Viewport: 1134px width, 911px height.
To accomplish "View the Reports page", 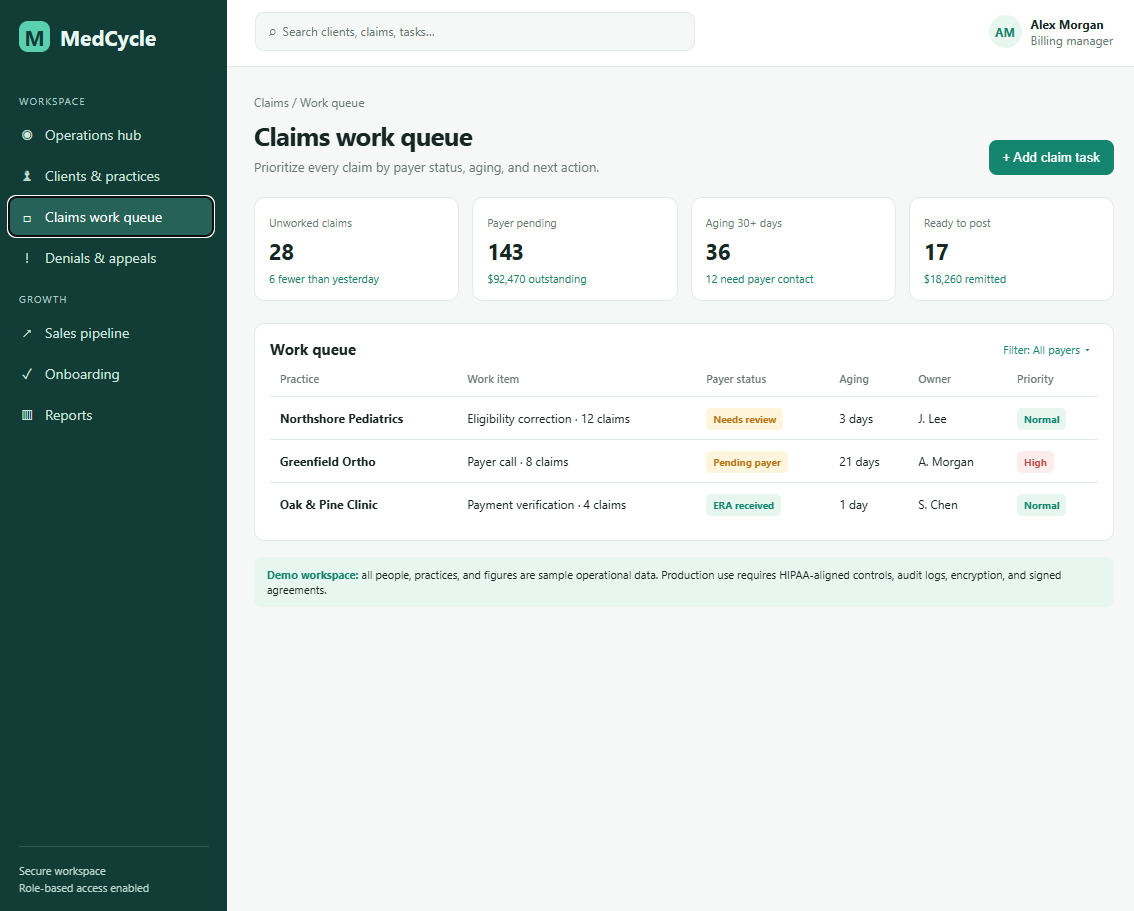I will (x=111, y=415).
